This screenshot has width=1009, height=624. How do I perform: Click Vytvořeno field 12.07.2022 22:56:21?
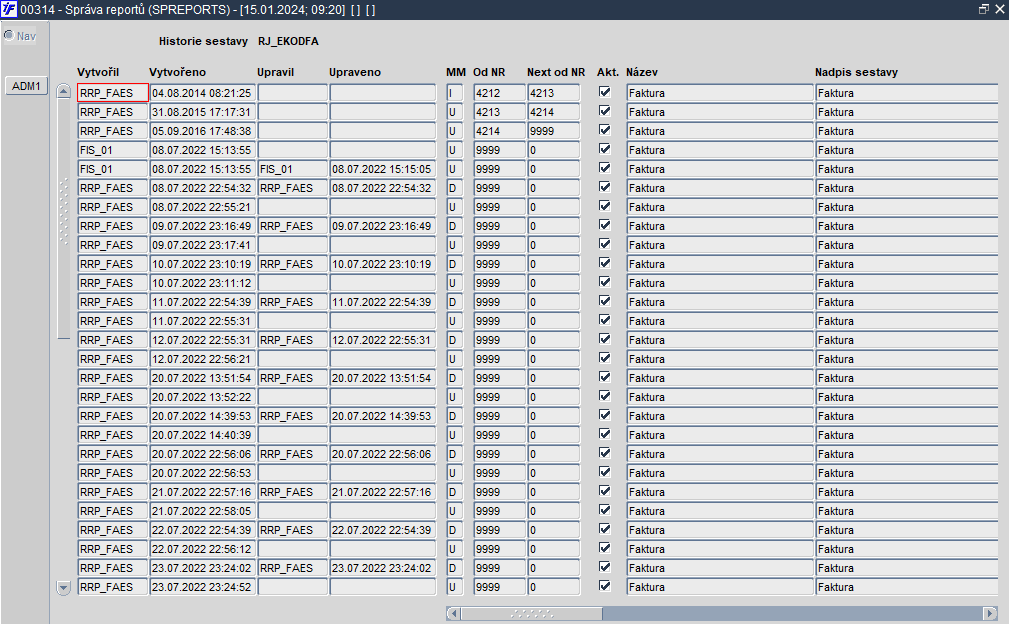coord(203,358)
